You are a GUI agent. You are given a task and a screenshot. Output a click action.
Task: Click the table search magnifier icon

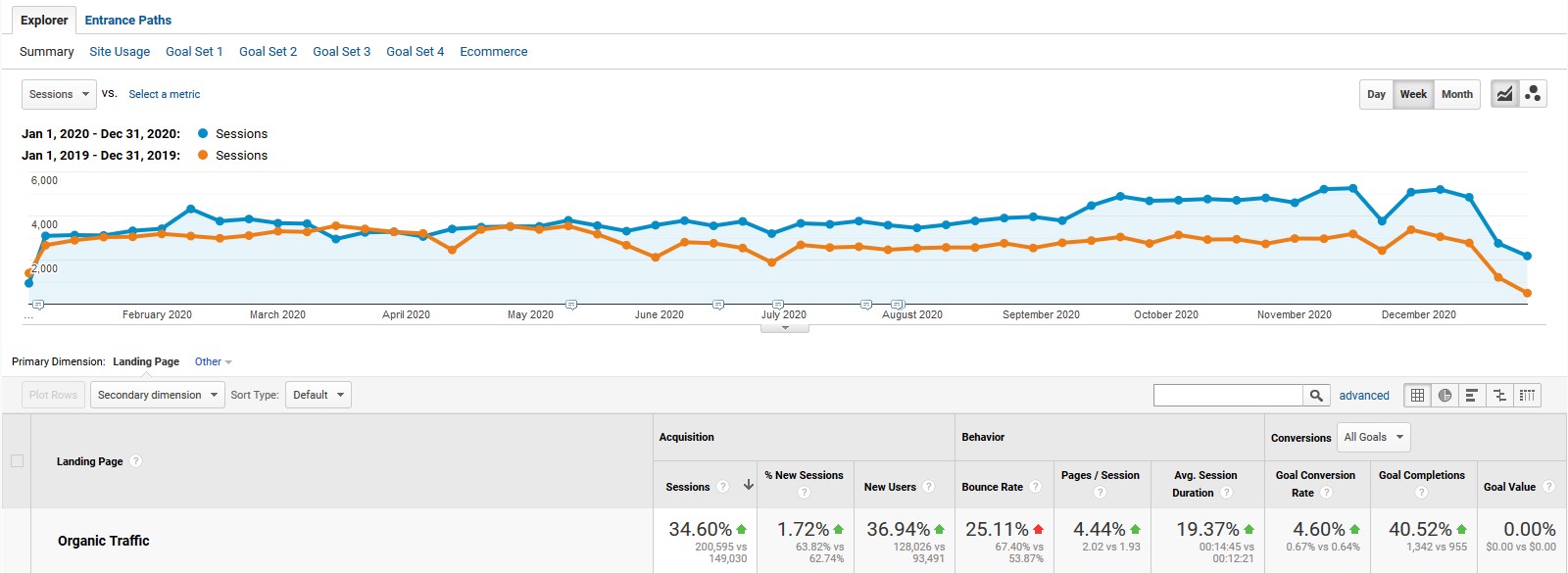click(1316, 395)
